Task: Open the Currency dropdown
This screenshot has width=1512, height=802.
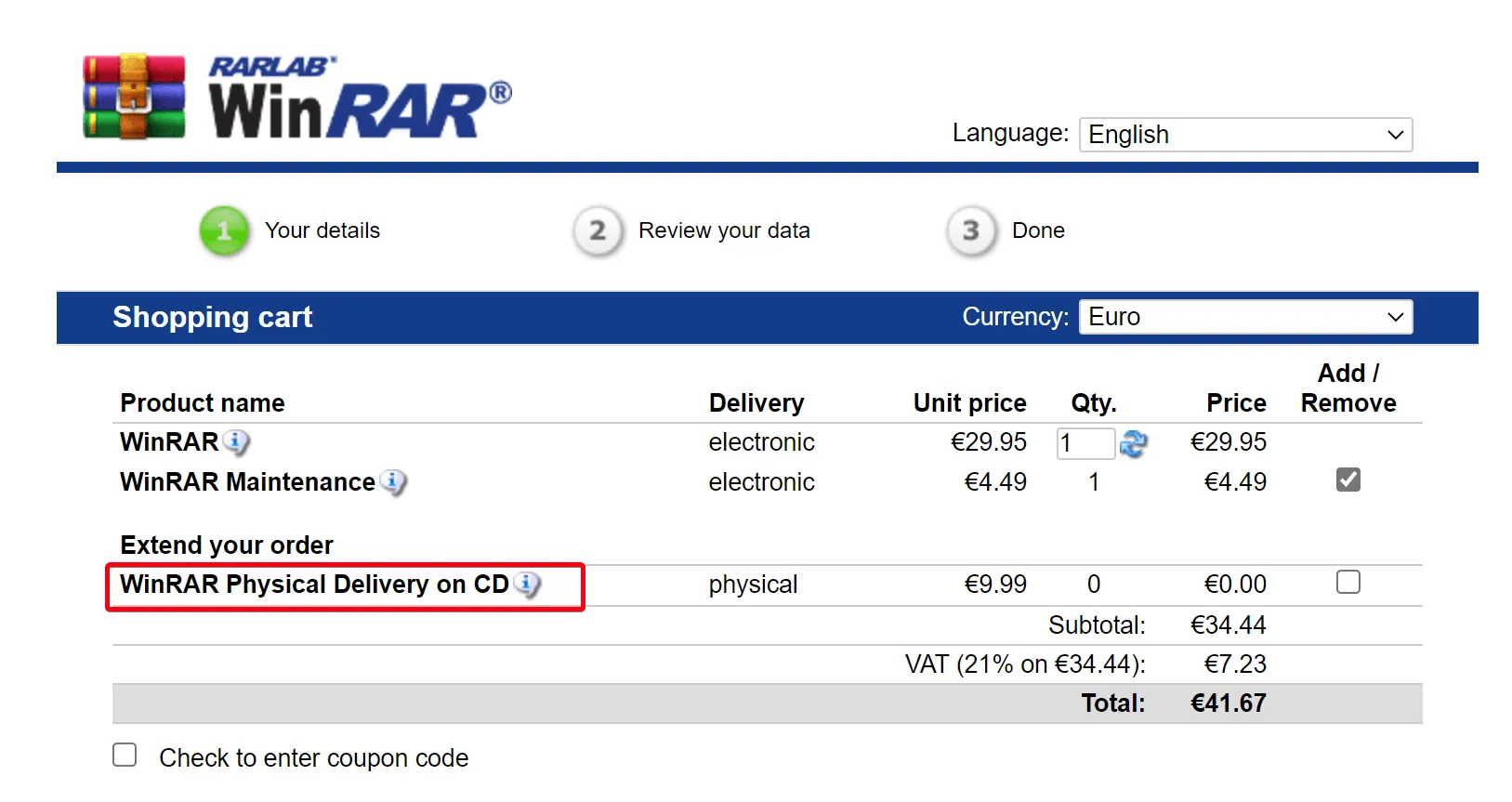Action: point(1245,316)
